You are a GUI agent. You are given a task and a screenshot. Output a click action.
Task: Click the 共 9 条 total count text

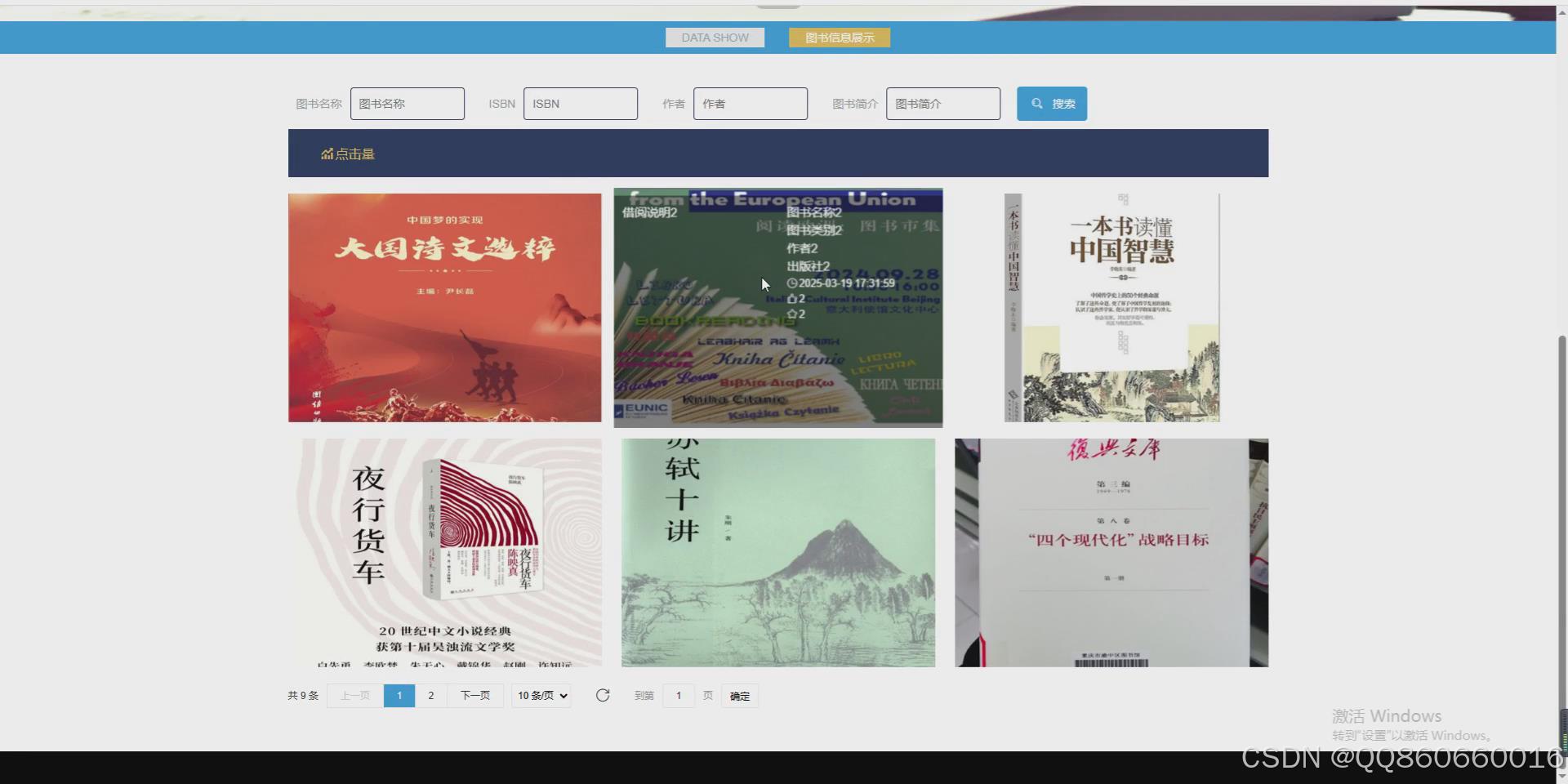click(x=303, y=696)
